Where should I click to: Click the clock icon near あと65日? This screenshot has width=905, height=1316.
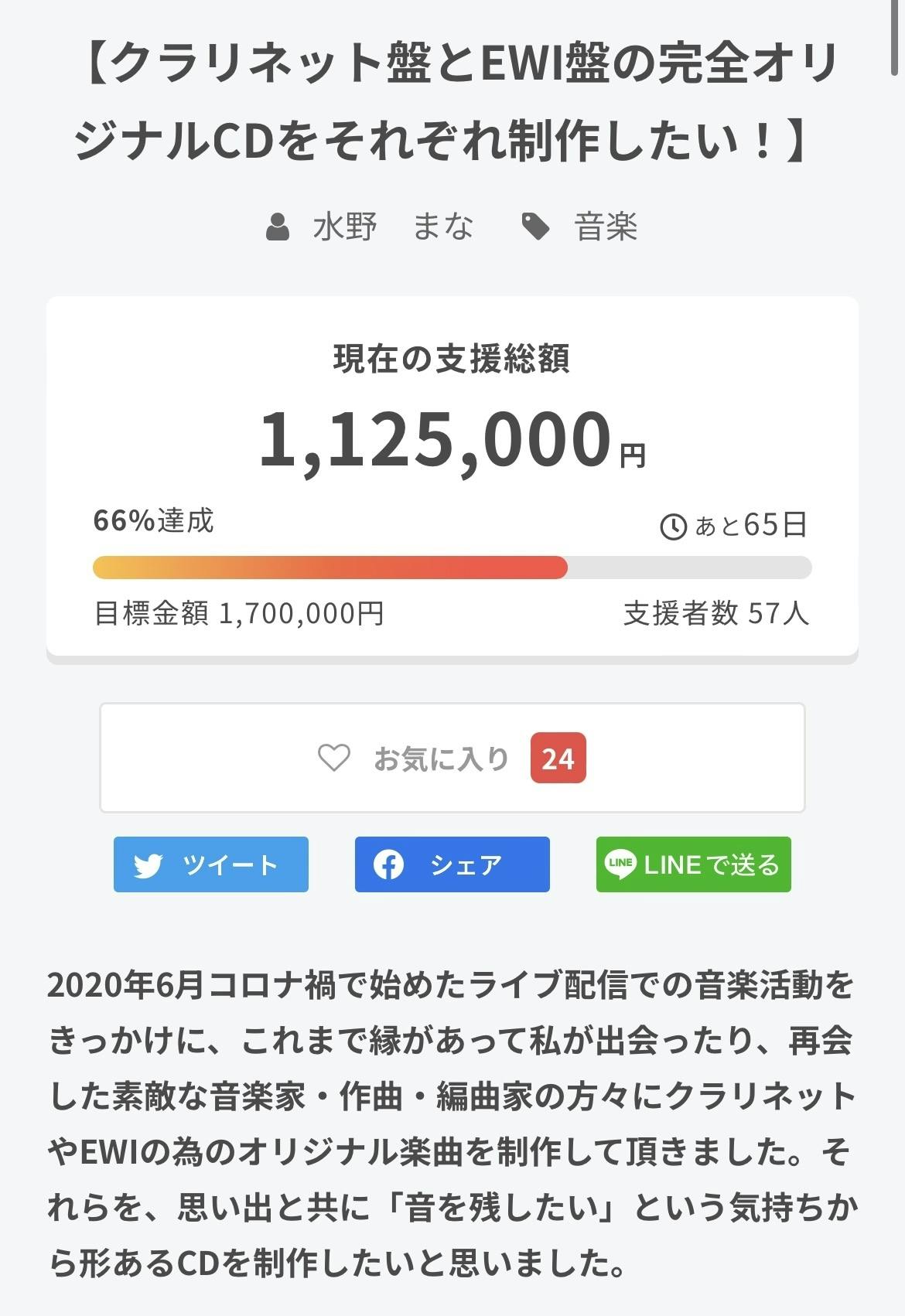pyautogui.click(x=673, y=527)
